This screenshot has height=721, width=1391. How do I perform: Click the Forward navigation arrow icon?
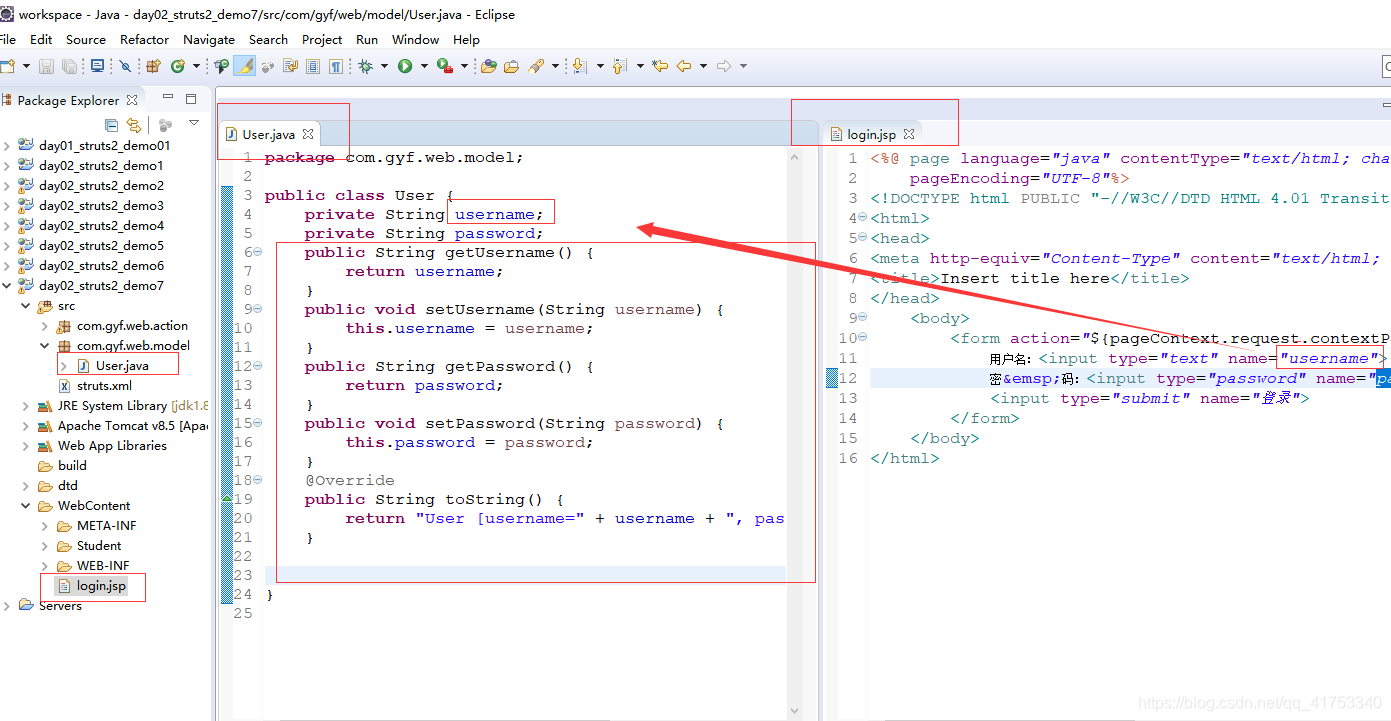(x=724, y=66)
